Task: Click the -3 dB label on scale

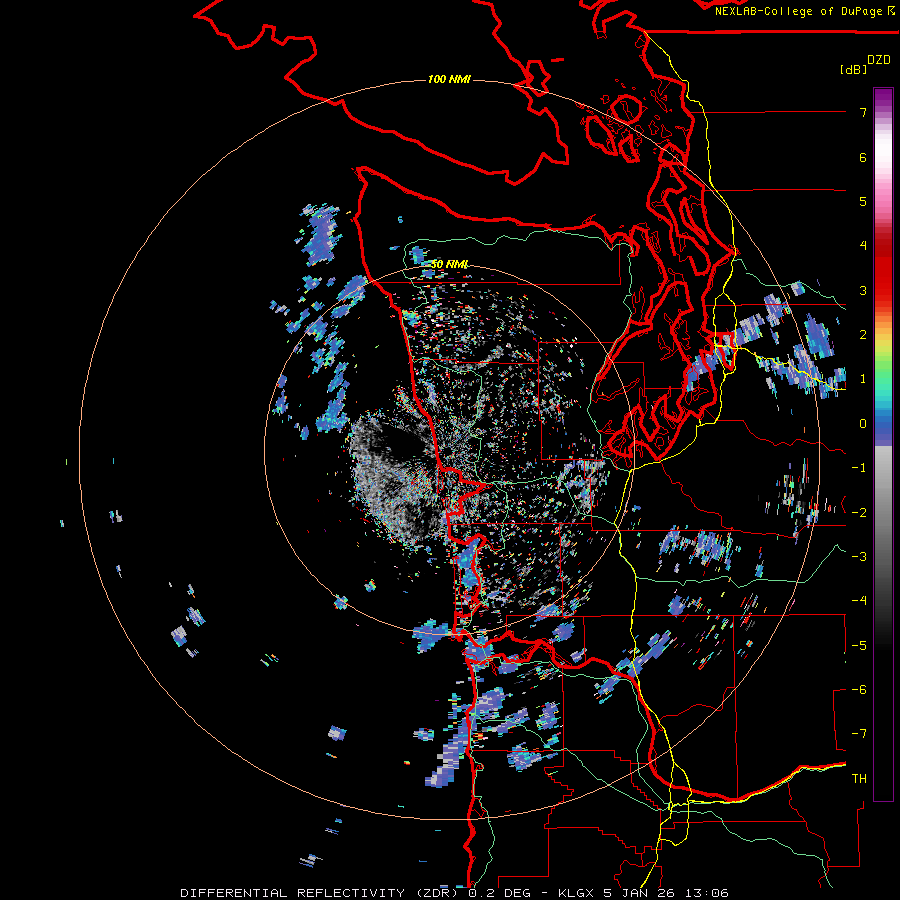Action: pos(859,557)
